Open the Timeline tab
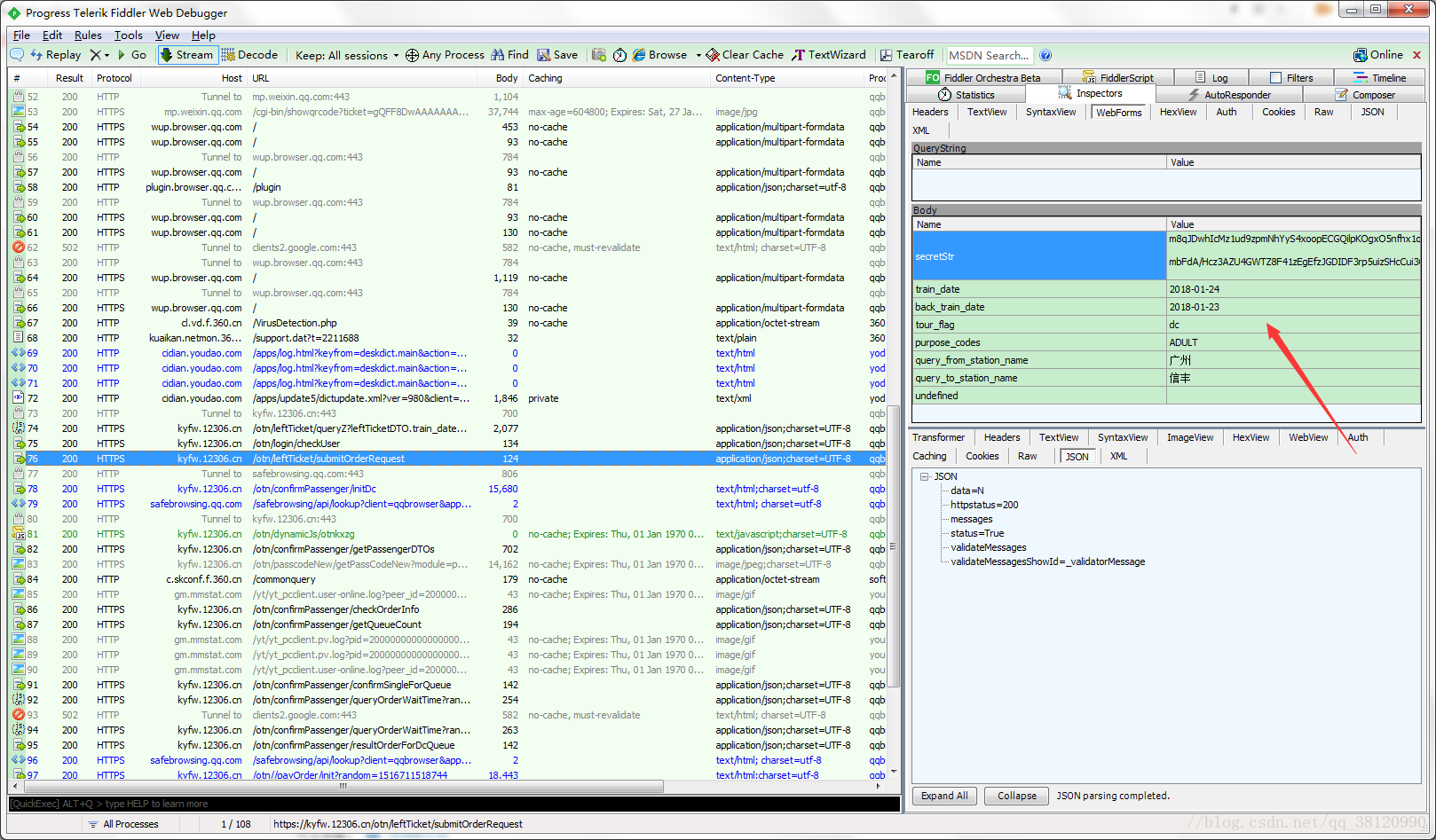 click(x=1380, y=78)
